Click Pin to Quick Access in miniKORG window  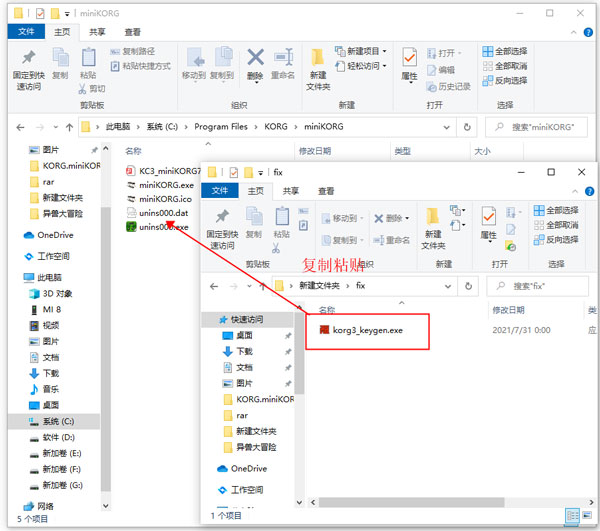point(29,69)
